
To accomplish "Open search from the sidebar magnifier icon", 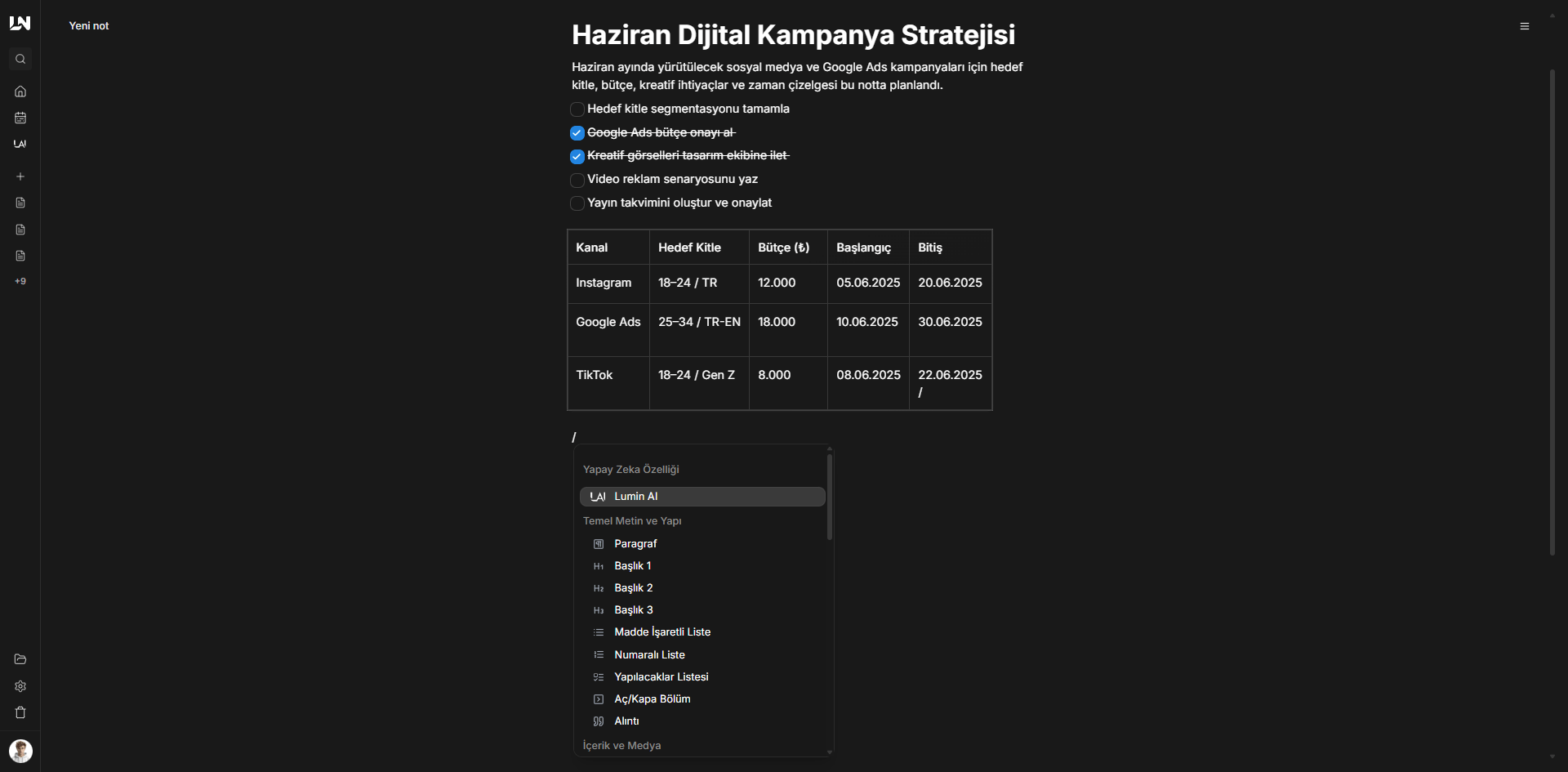I will pyautogui.click(x=20, y=60).
